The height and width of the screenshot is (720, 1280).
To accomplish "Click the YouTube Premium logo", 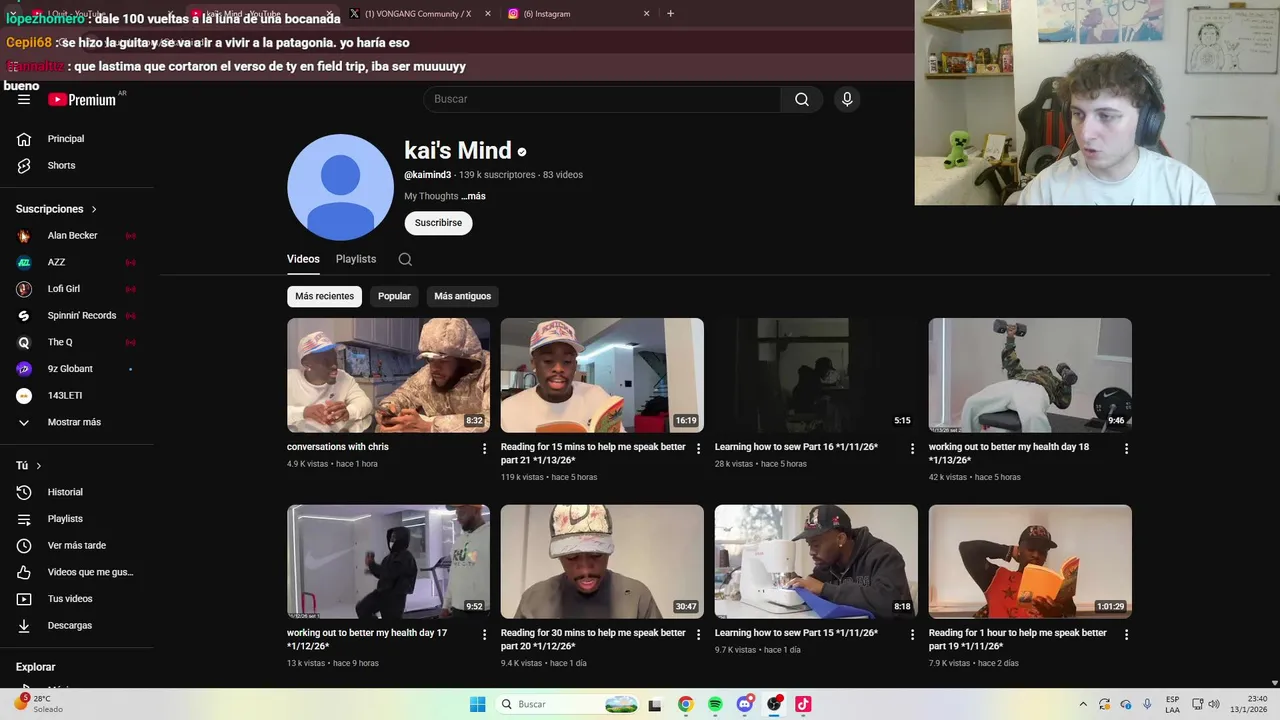I will coord(82,99).
